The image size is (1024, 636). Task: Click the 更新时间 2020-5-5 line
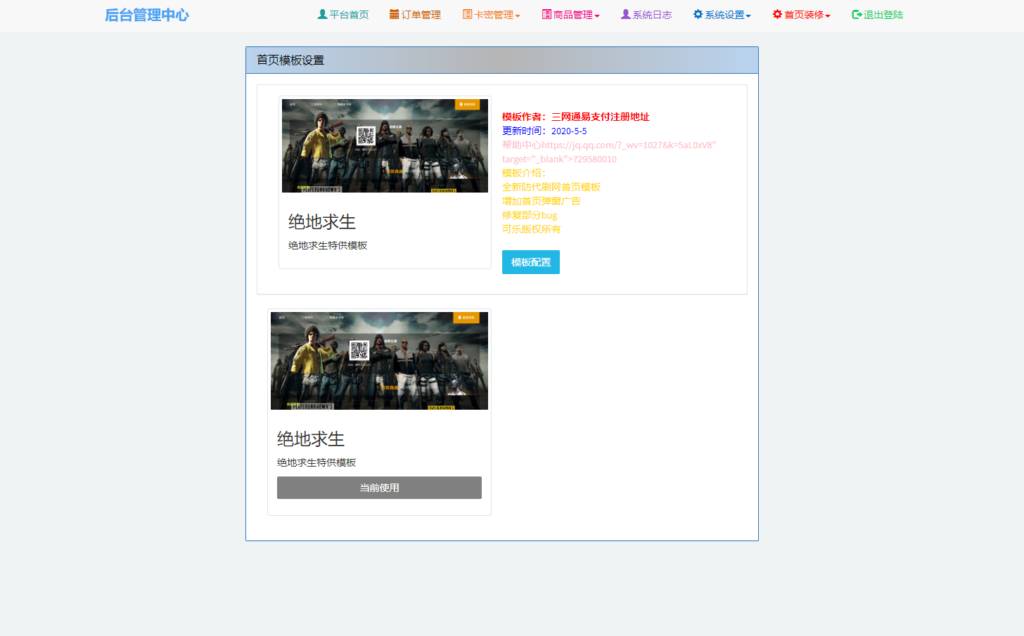[x=545, y=131]
